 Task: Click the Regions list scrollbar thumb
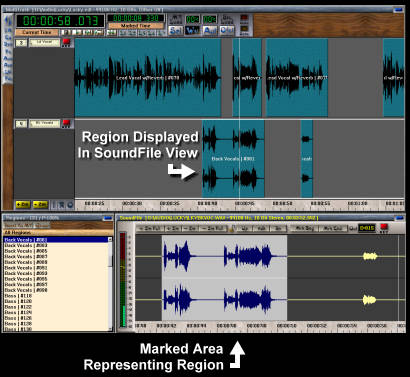(111, 261)
